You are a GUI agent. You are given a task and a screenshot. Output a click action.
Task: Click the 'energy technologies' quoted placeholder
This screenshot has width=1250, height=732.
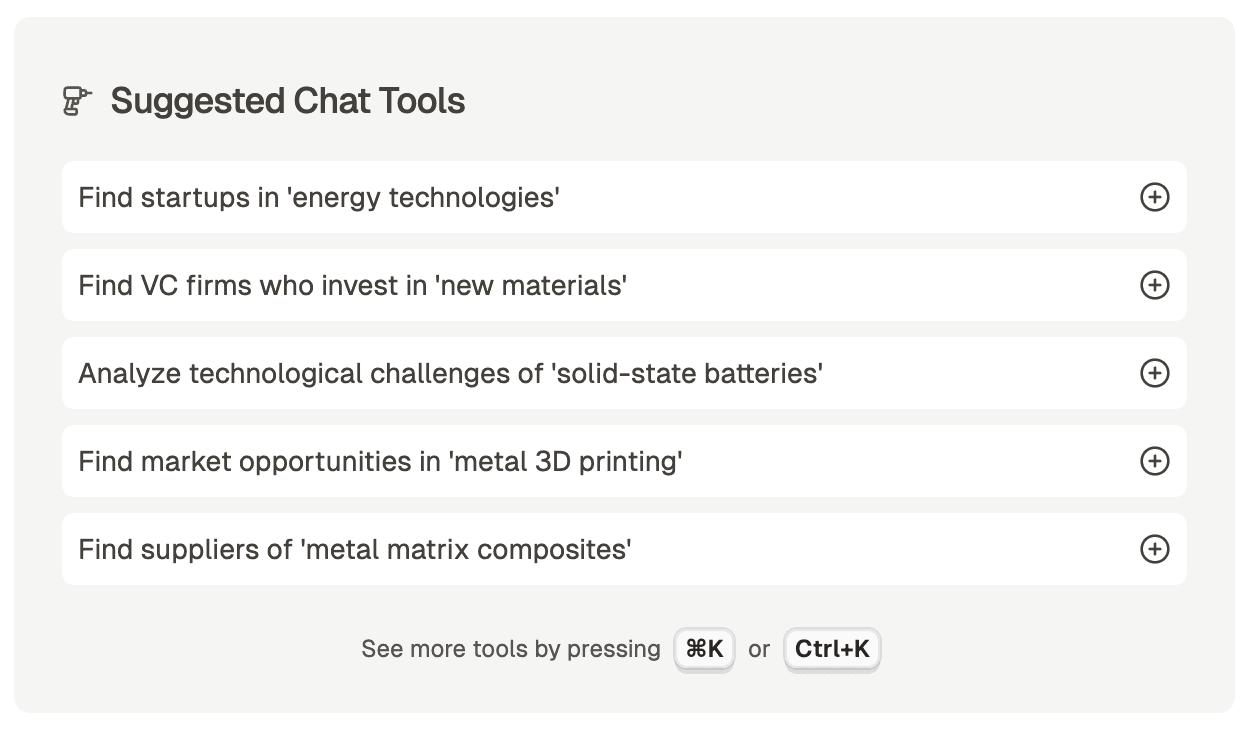point(423,197)
